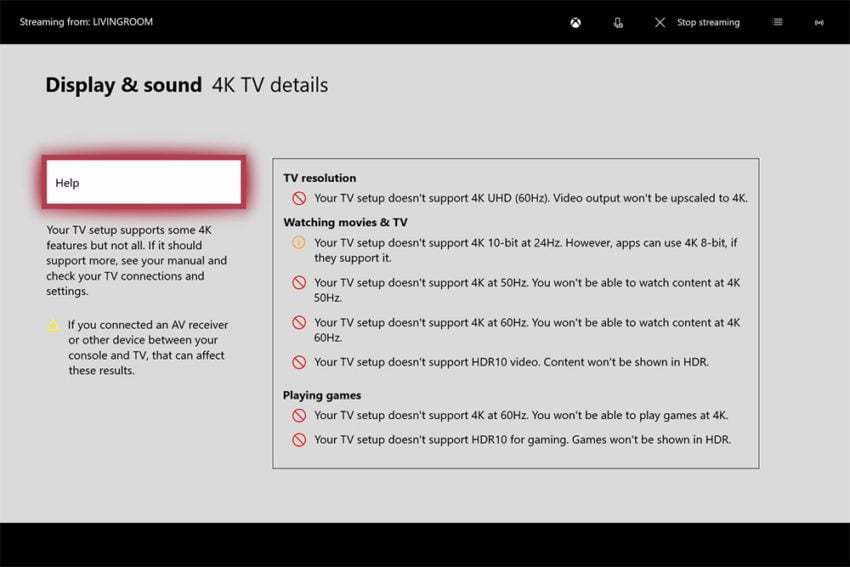Click the yellow warning triangle about AV receivers
Viewport: 850px width, 567px height.
(53, 325)
